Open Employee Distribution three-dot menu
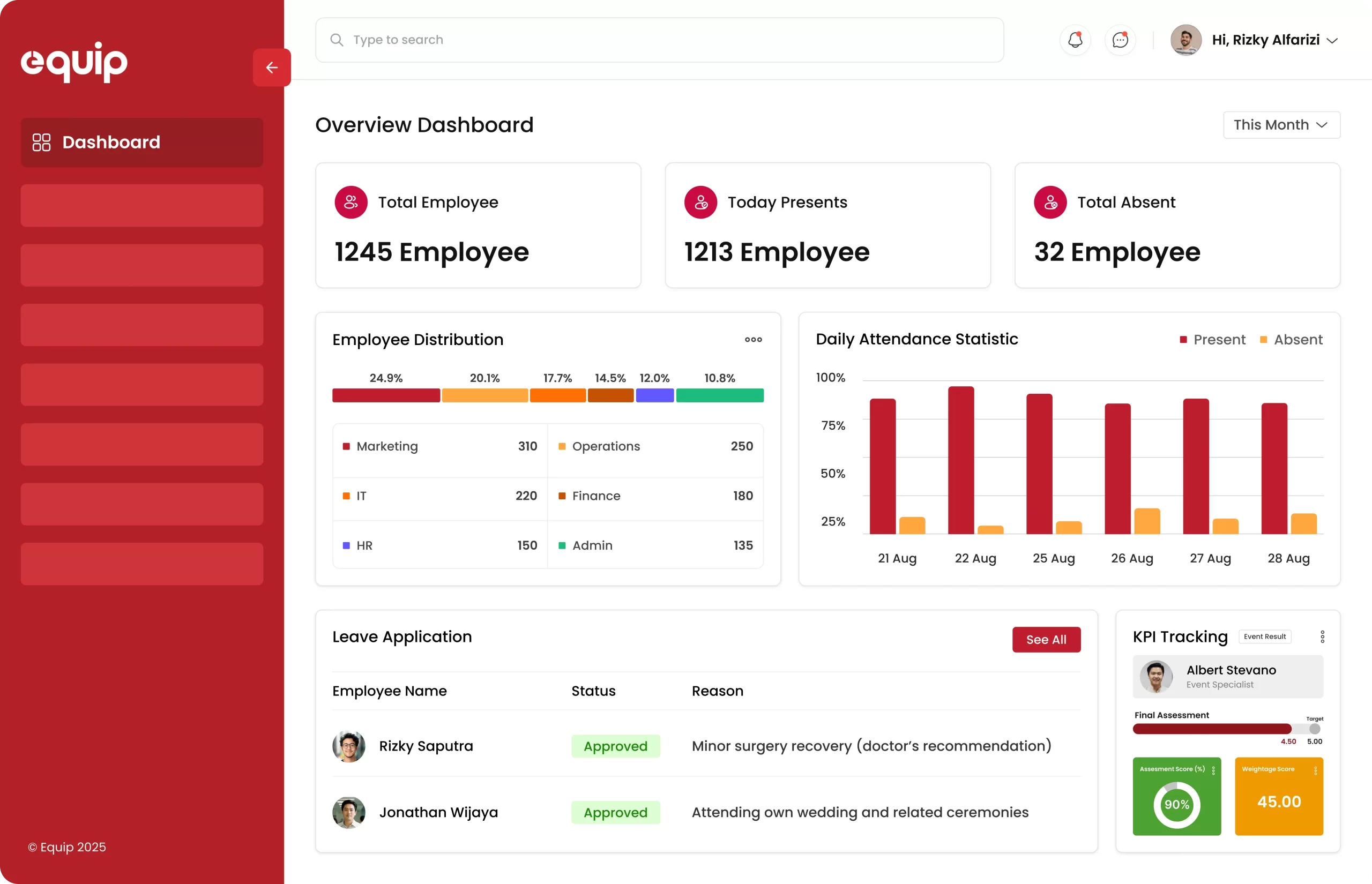 tap(753, 340)
